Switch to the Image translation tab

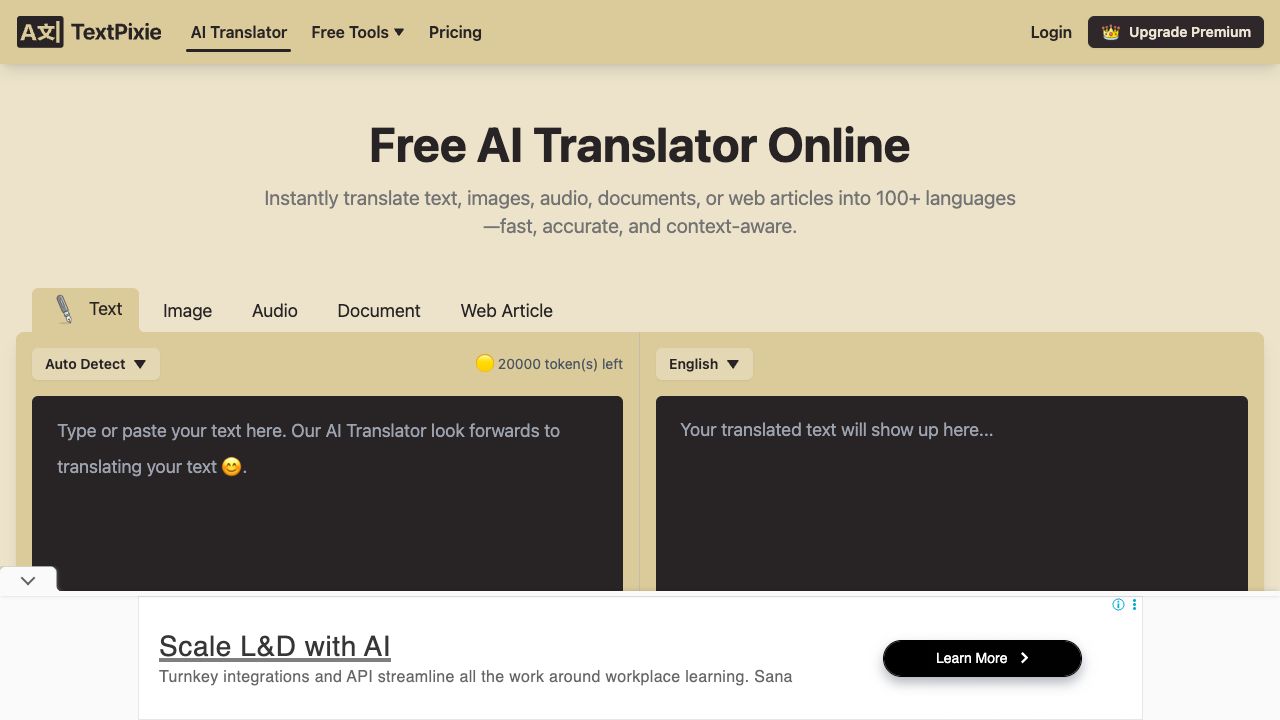(187, 310)
